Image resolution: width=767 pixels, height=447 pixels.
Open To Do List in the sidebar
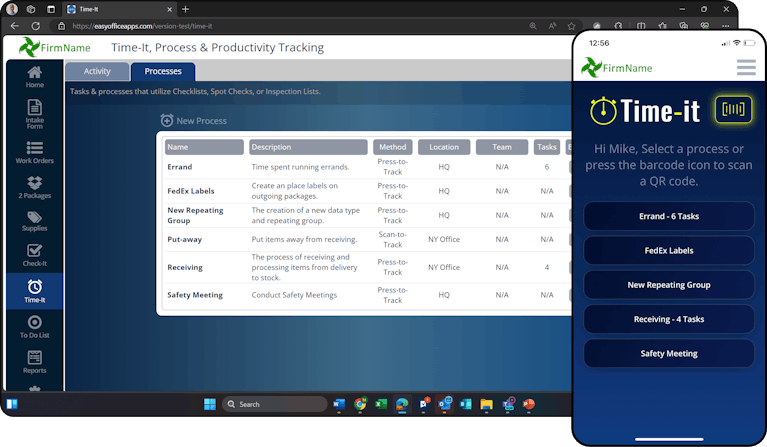click(x=34, y=327)
